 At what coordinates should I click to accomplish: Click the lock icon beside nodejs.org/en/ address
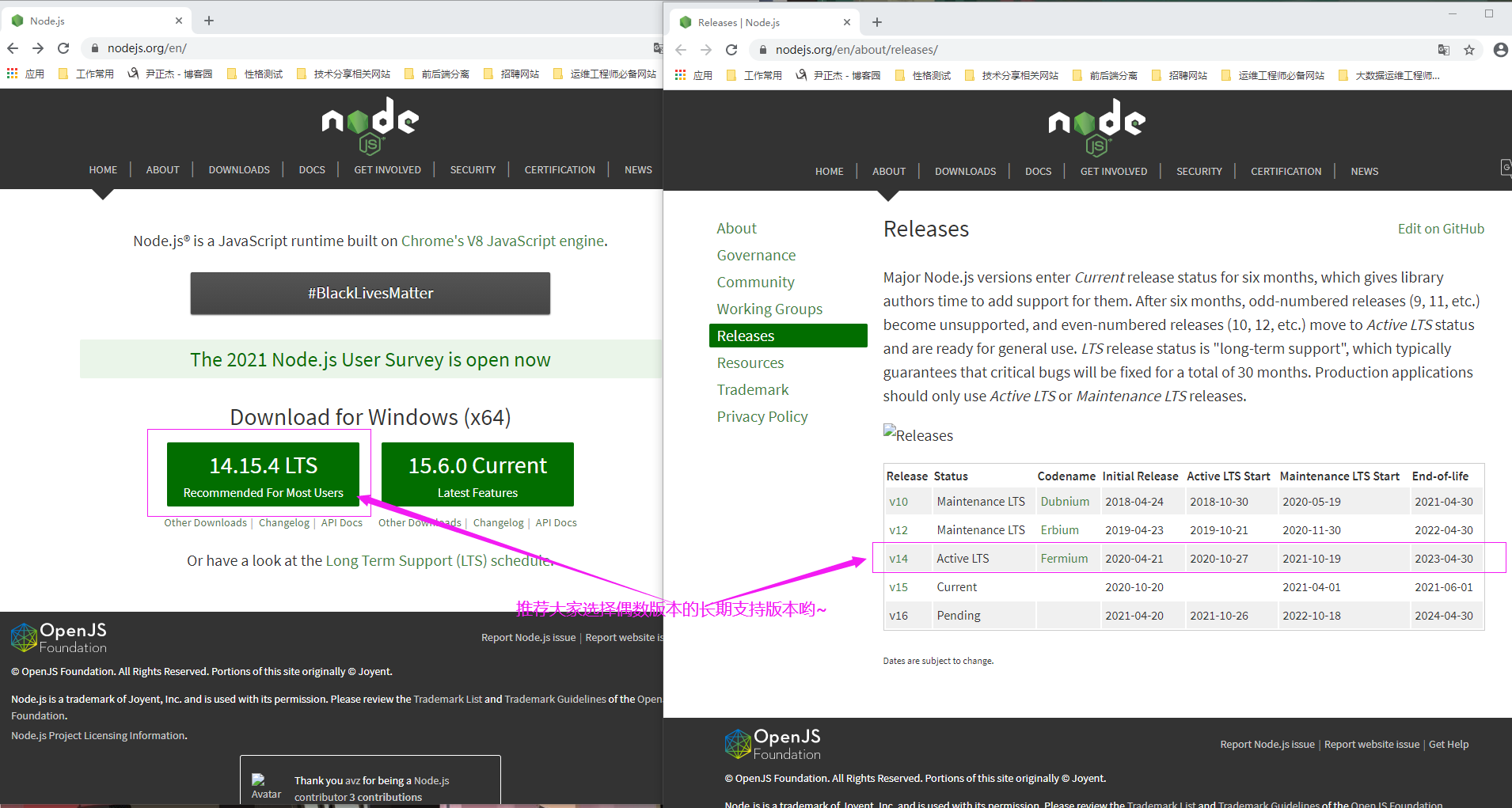pyautogui.click(x=94, y=48)
